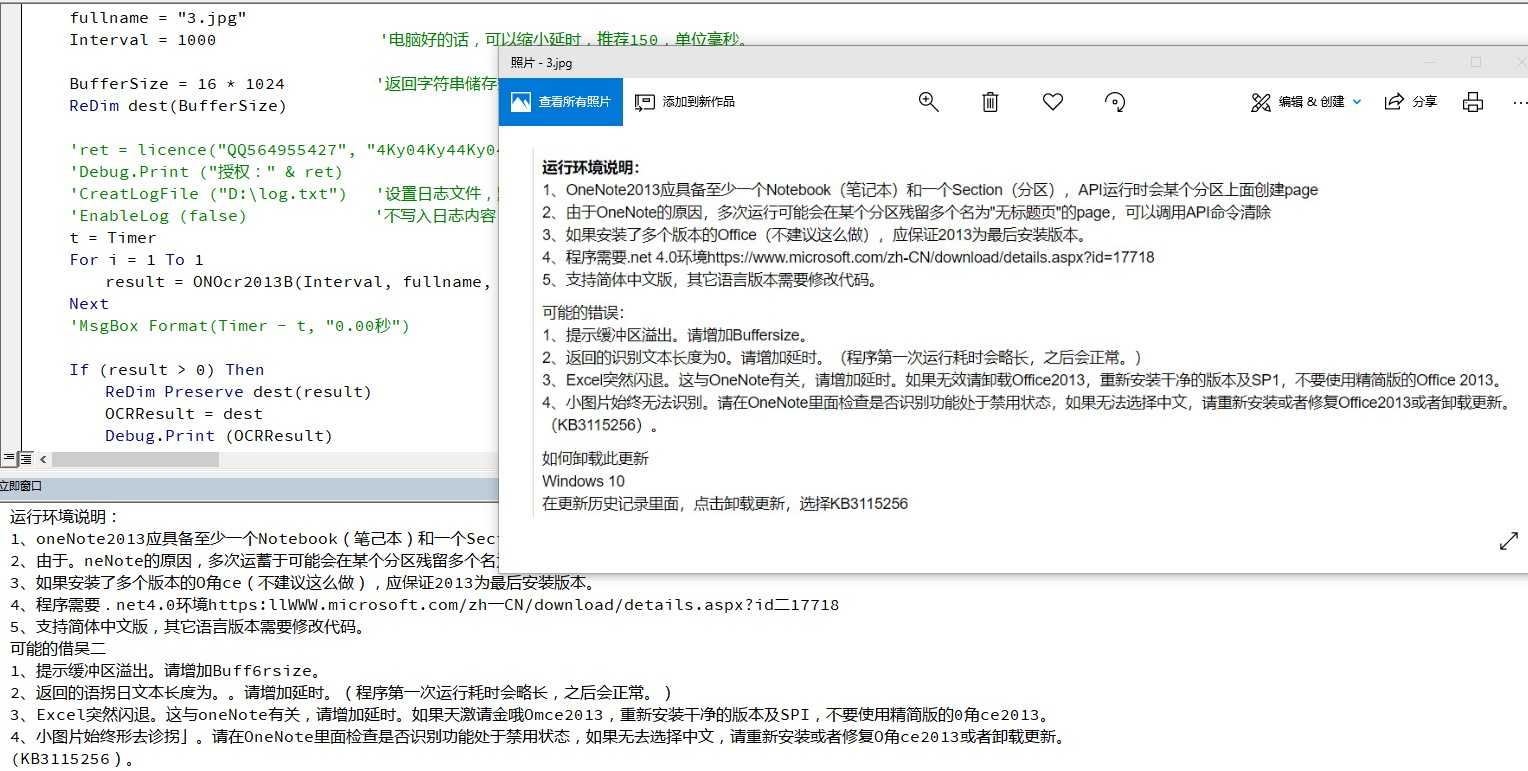Open all photos view in Photos app
1528x771 pixels.
pyautogui.click(x=560, y=102)
